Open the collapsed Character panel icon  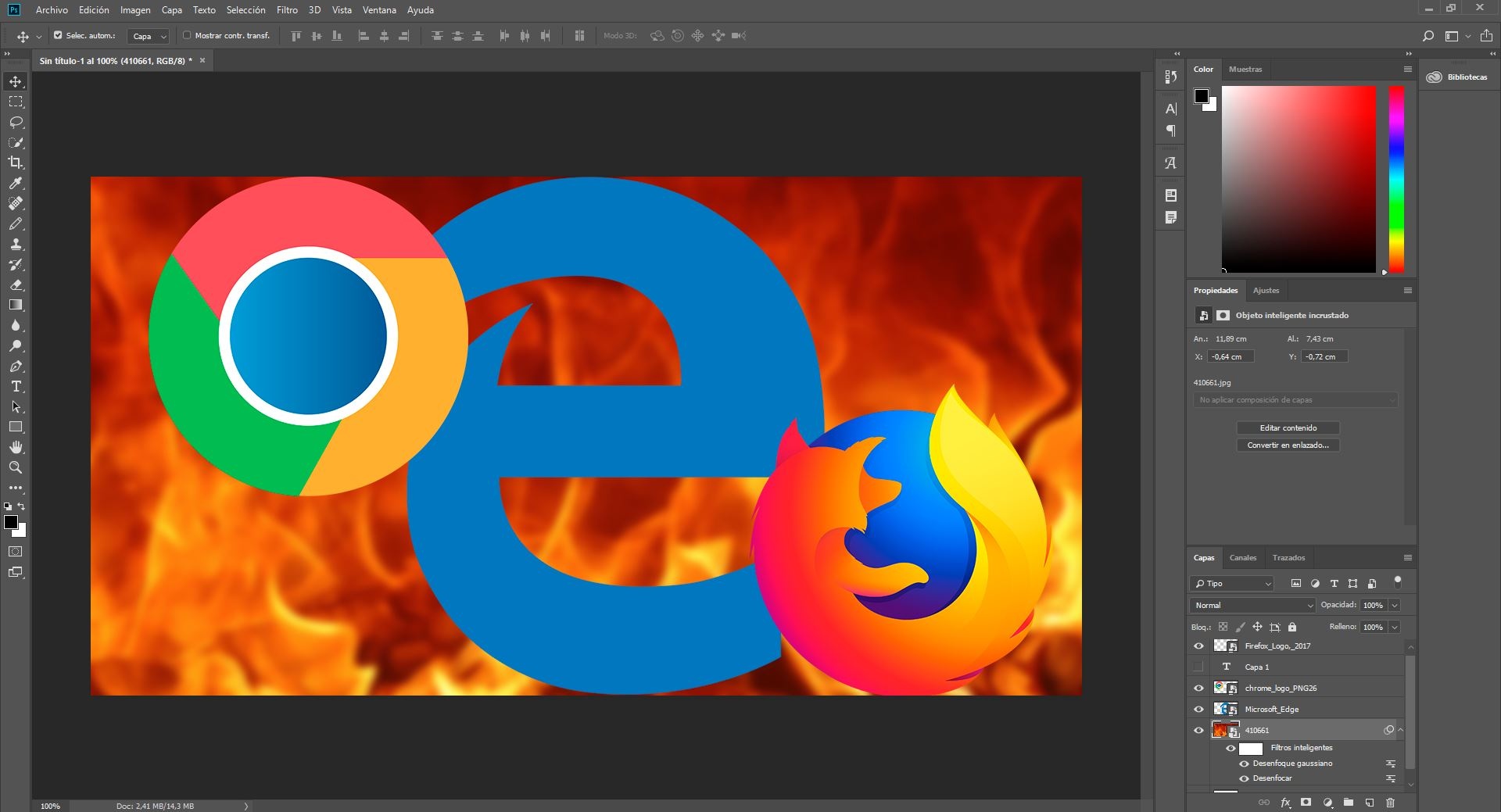pyautogui.click(x=1170, y=109)
